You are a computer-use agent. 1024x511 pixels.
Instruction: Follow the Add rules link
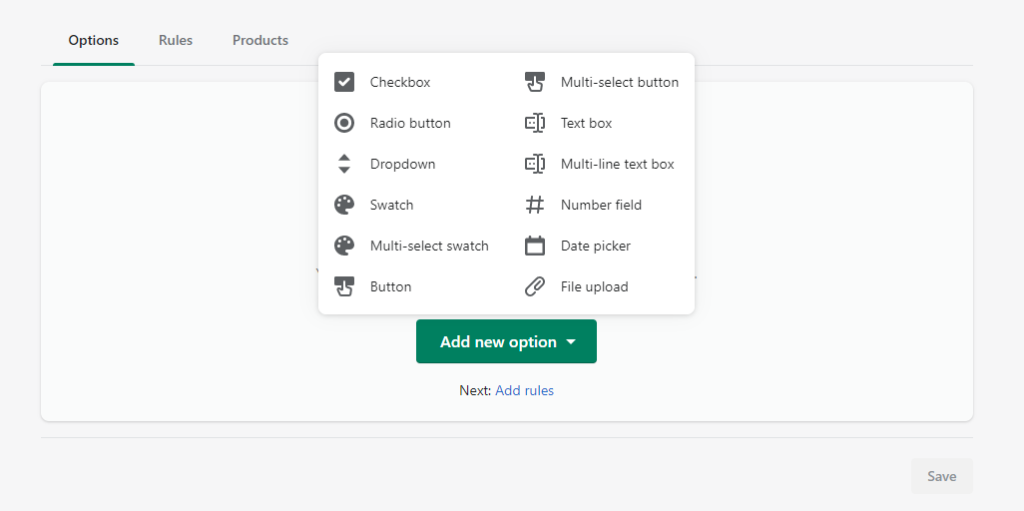524,391
